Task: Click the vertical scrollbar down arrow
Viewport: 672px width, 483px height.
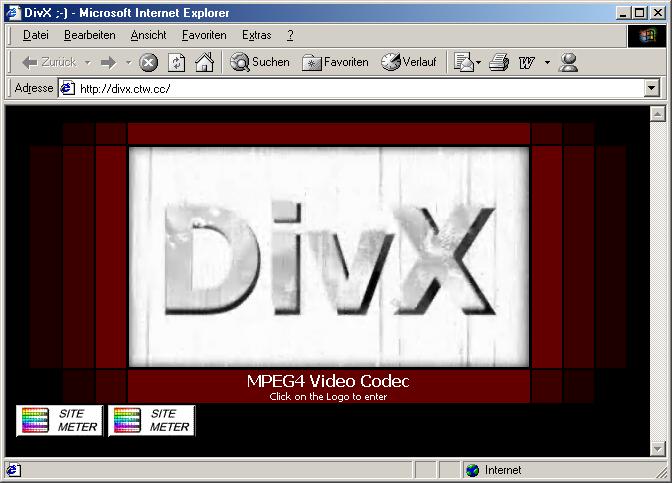Action: [657, 449]
